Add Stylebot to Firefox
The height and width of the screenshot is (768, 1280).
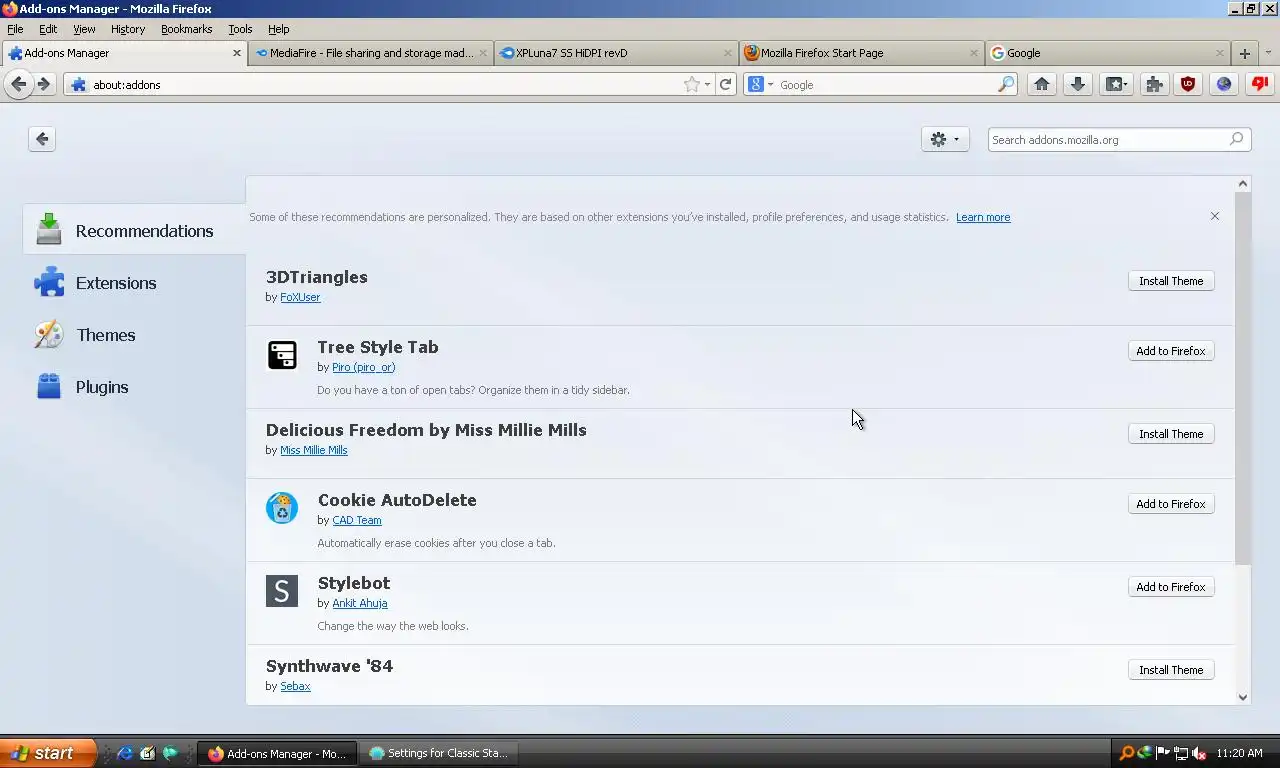pos(1171,587)
